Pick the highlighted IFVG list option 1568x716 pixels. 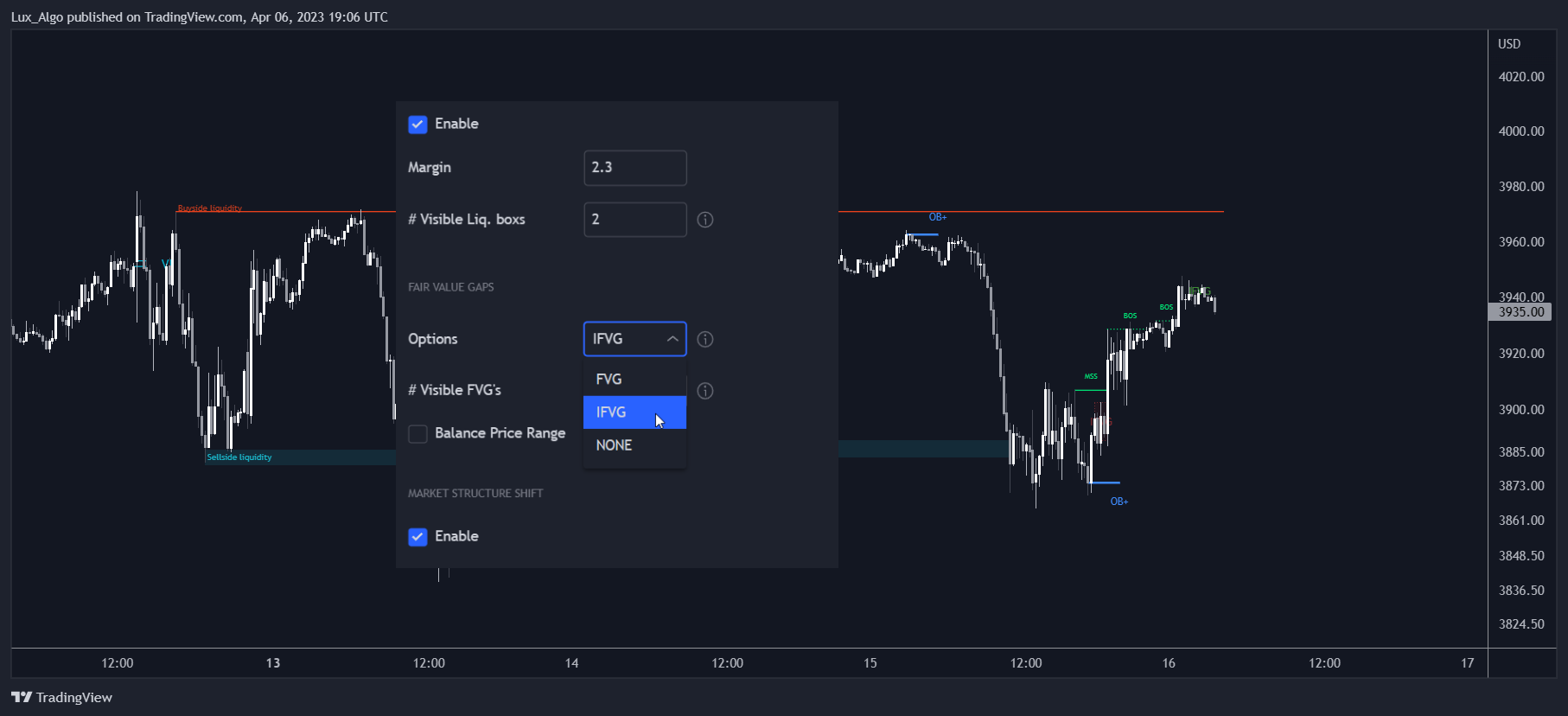click(611, 412)
